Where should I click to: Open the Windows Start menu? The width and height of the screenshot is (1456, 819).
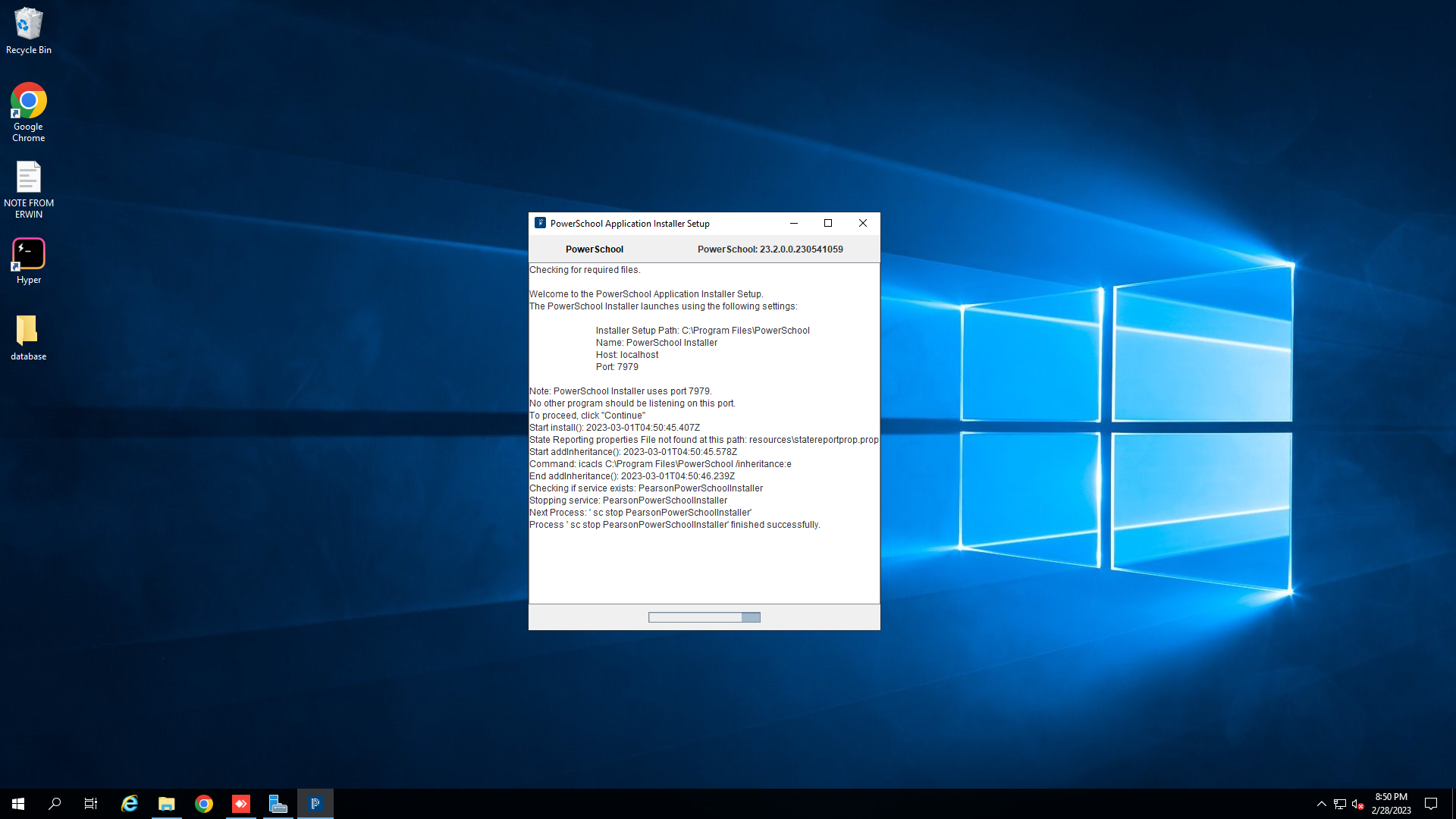18,804
